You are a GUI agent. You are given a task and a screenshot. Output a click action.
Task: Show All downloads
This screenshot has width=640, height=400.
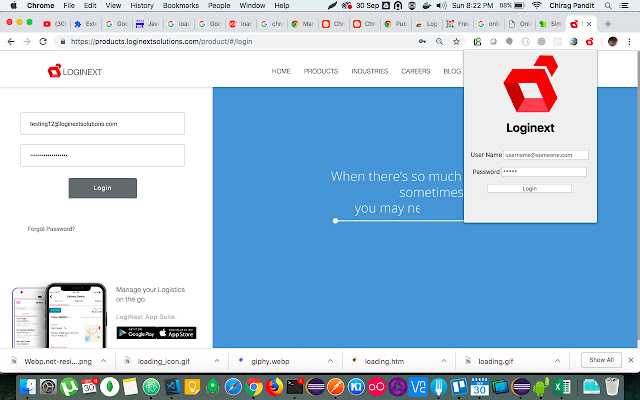coord(601,360)
